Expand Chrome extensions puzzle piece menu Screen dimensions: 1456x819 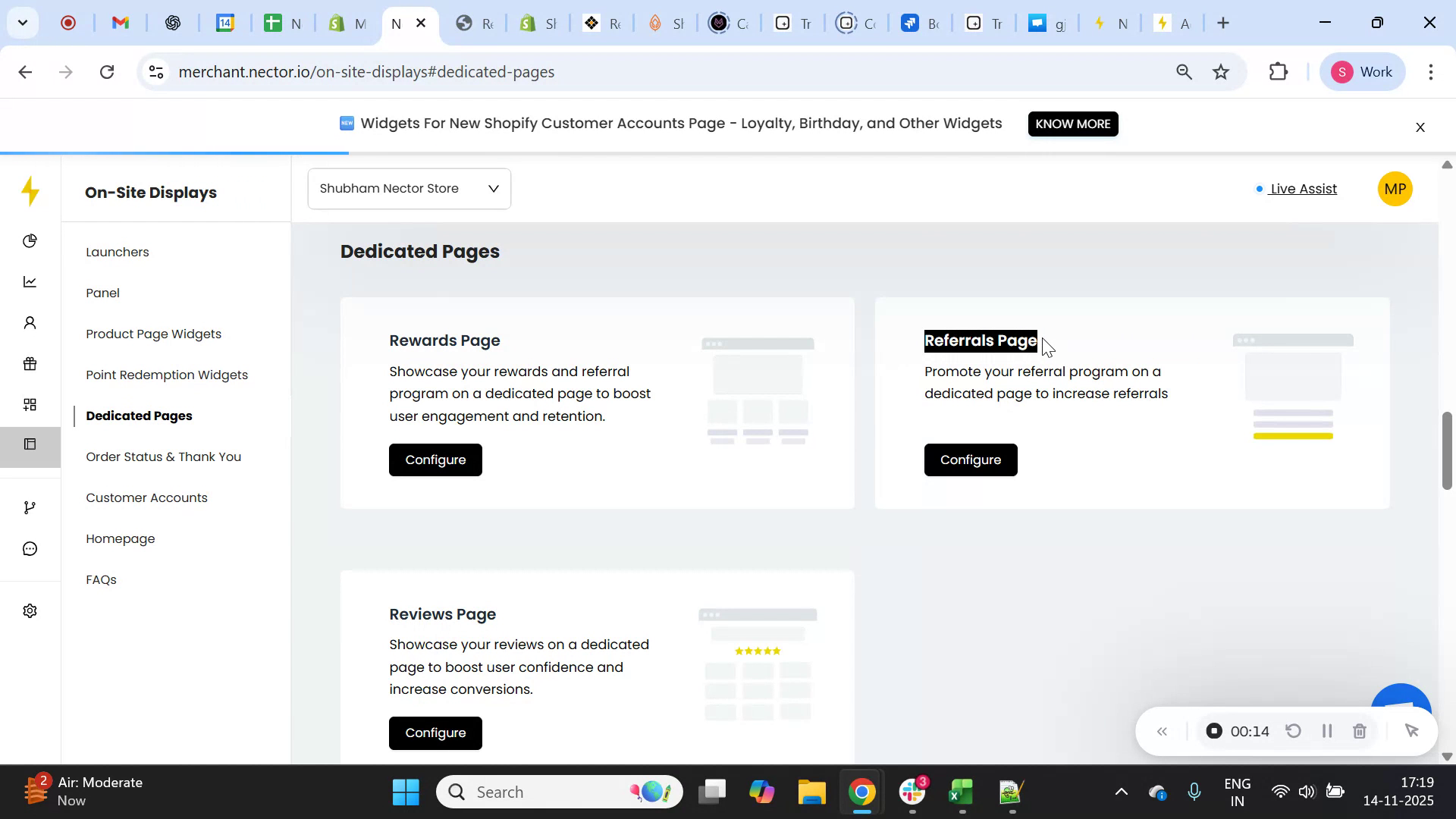1279,71
